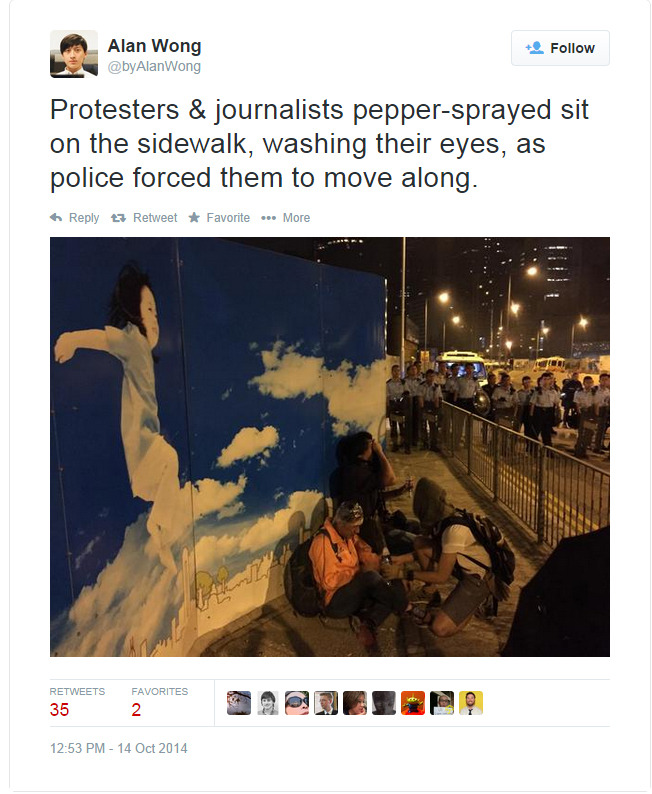
Task: Open the first retweeter avatar
Action: (239, 703)
